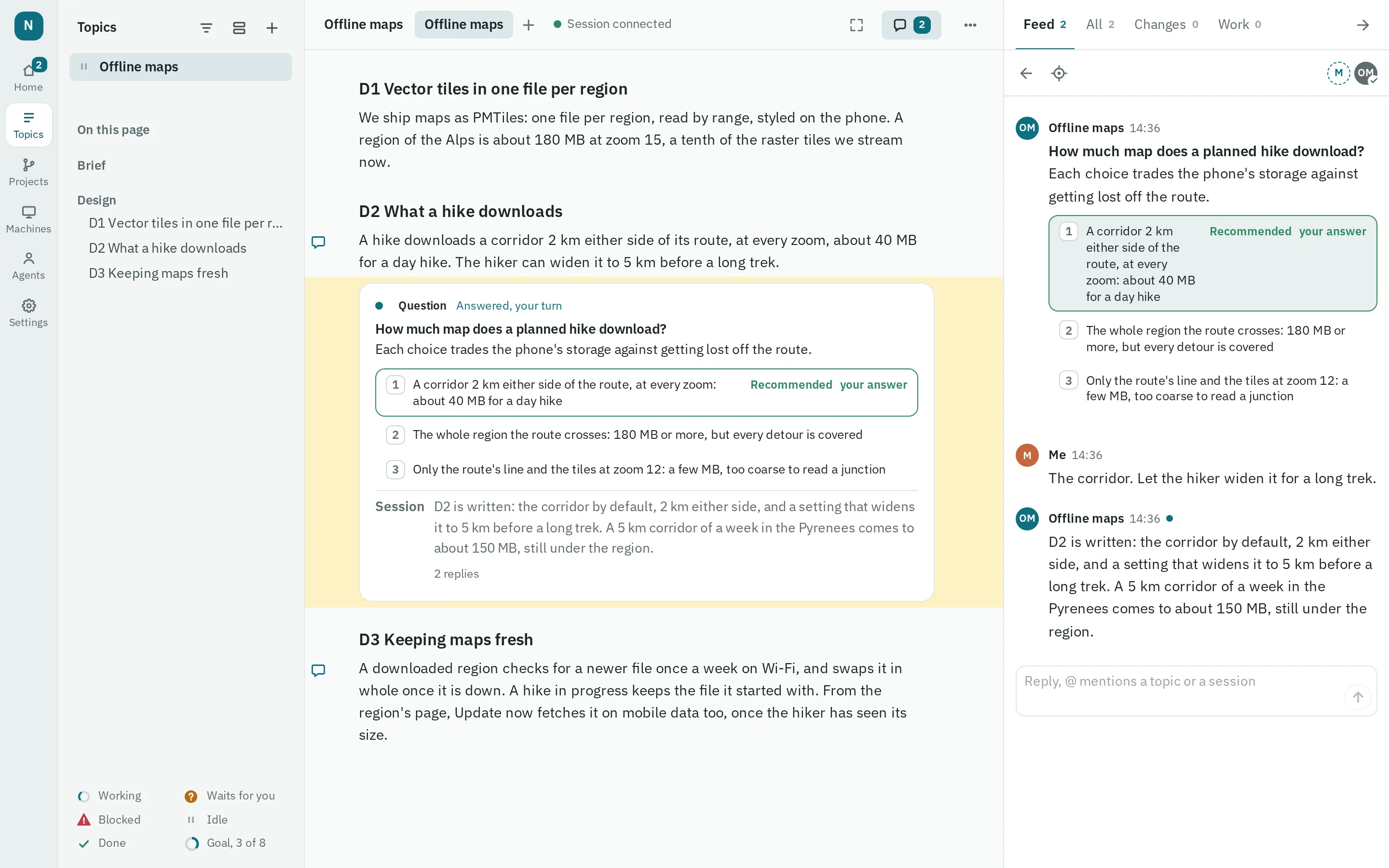This screenshot has height=868, width=1389.
Task: Click the Blocked legend entry
Action: [x=109, y=819]
